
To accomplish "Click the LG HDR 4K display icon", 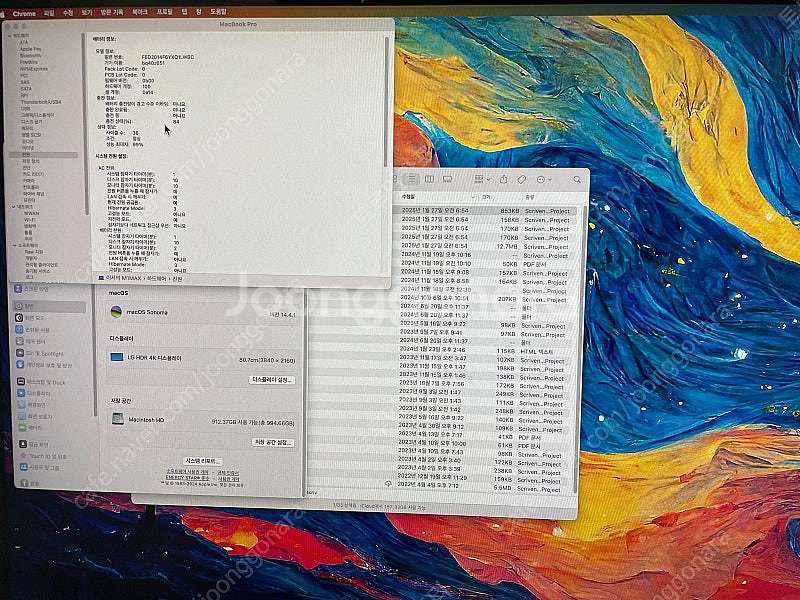I will coord(117,357).
